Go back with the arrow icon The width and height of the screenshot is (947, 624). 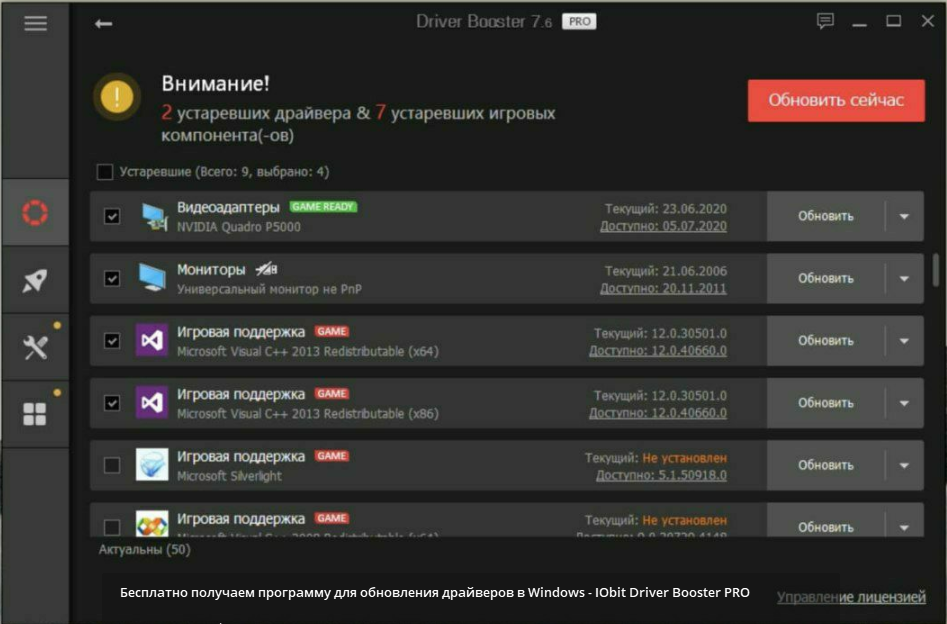tap(103, 24)
